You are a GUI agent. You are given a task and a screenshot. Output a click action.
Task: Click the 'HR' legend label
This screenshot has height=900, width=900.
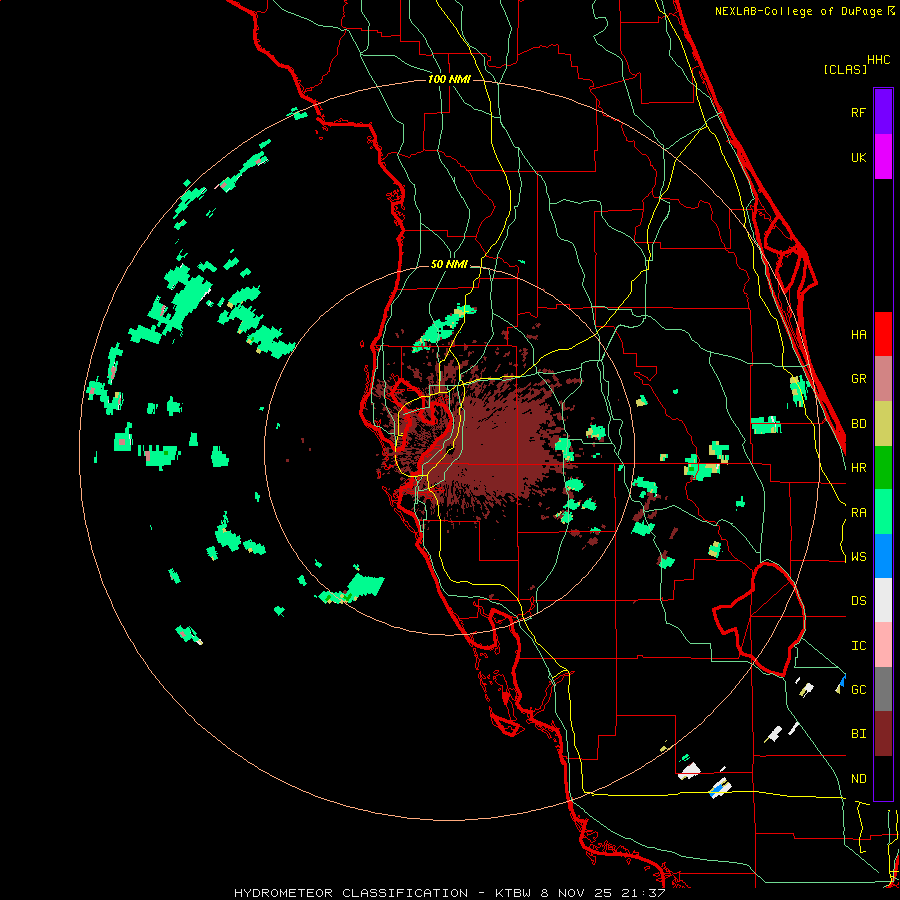(858, 468)
